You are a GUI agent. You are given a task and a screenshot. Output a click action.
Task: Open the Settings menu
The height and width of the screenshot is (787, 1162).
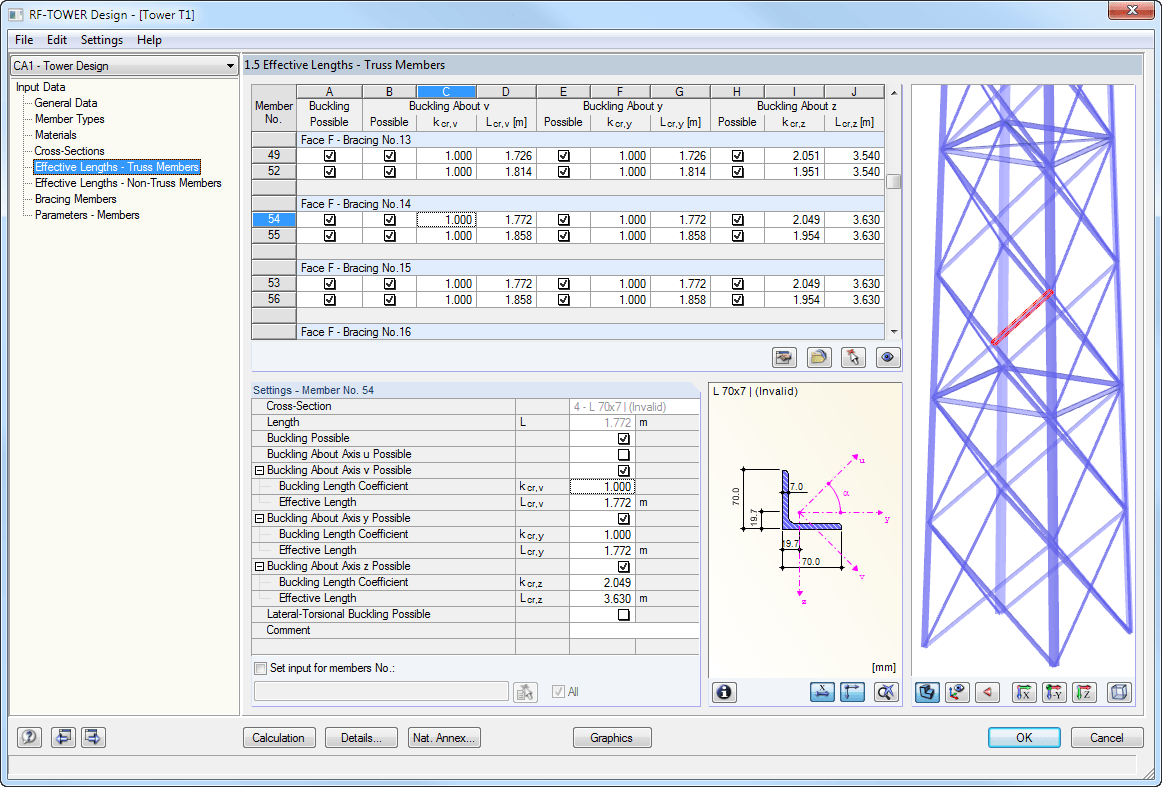click(102, 40)
